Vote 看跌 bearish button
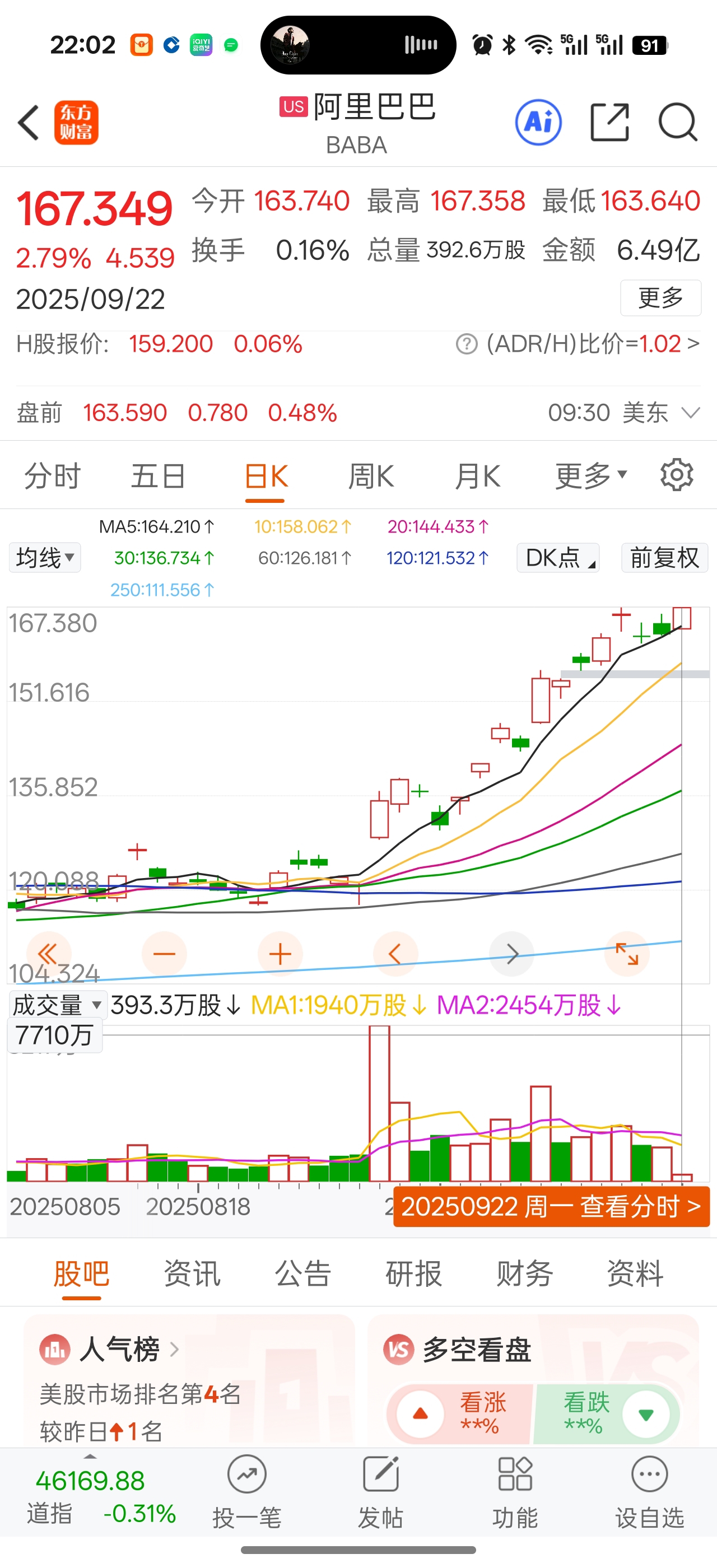717x1568 pixels. pos(606,1413)
